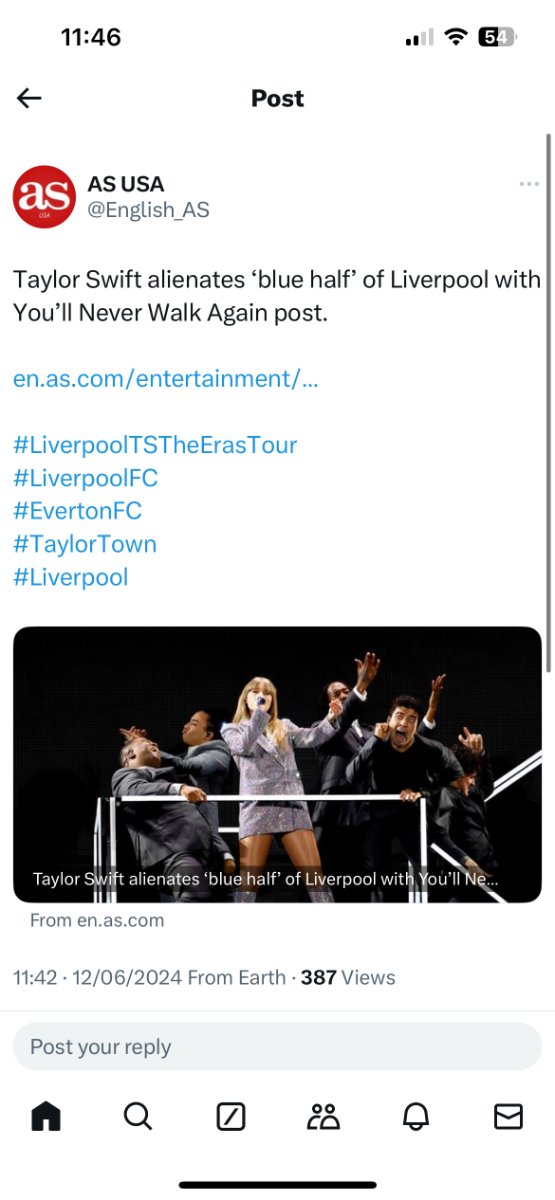Tap the #LiverpoolFC hashtag

coord(86,478)
